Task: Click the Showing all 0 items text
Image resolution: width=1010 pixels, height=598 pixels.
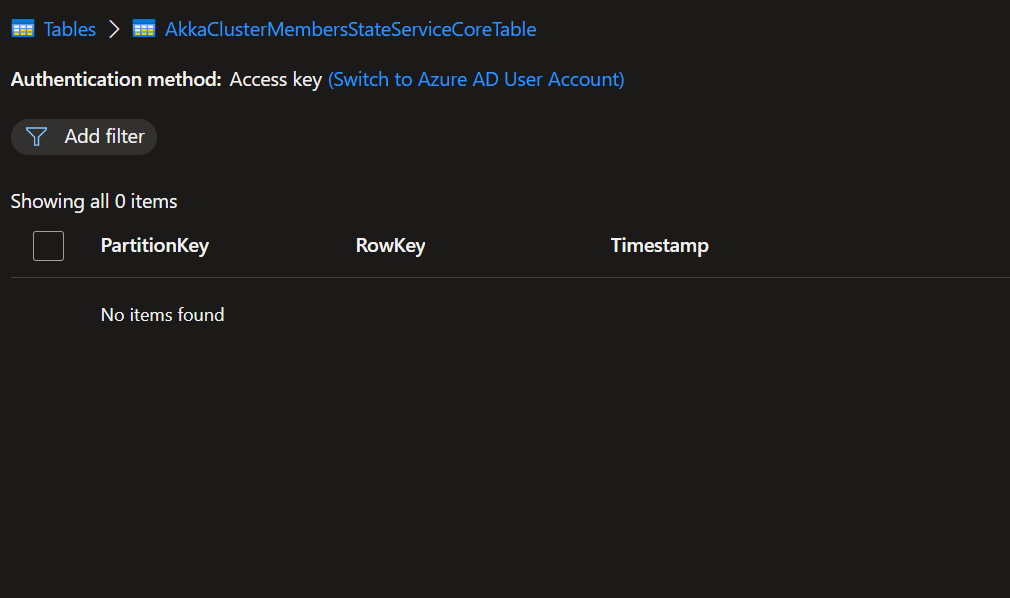Action: tap(93, 201)
